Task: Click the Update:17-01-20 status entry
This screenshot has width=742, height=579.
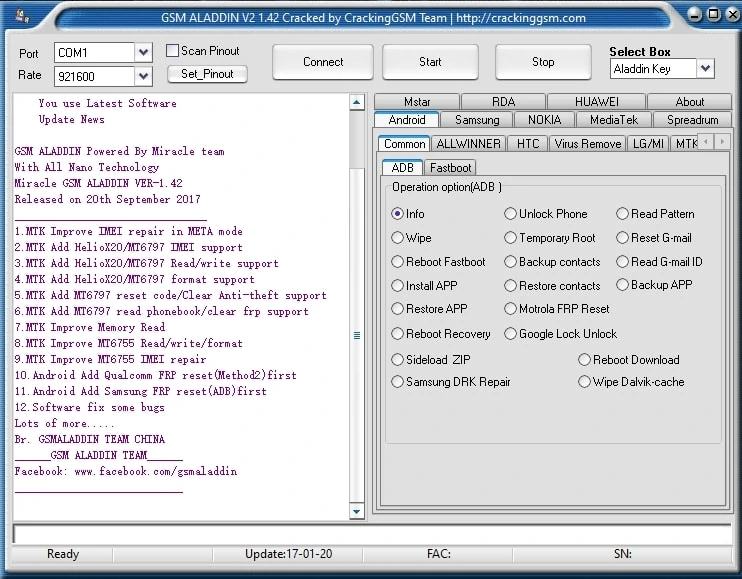Action: click(288, 554)
